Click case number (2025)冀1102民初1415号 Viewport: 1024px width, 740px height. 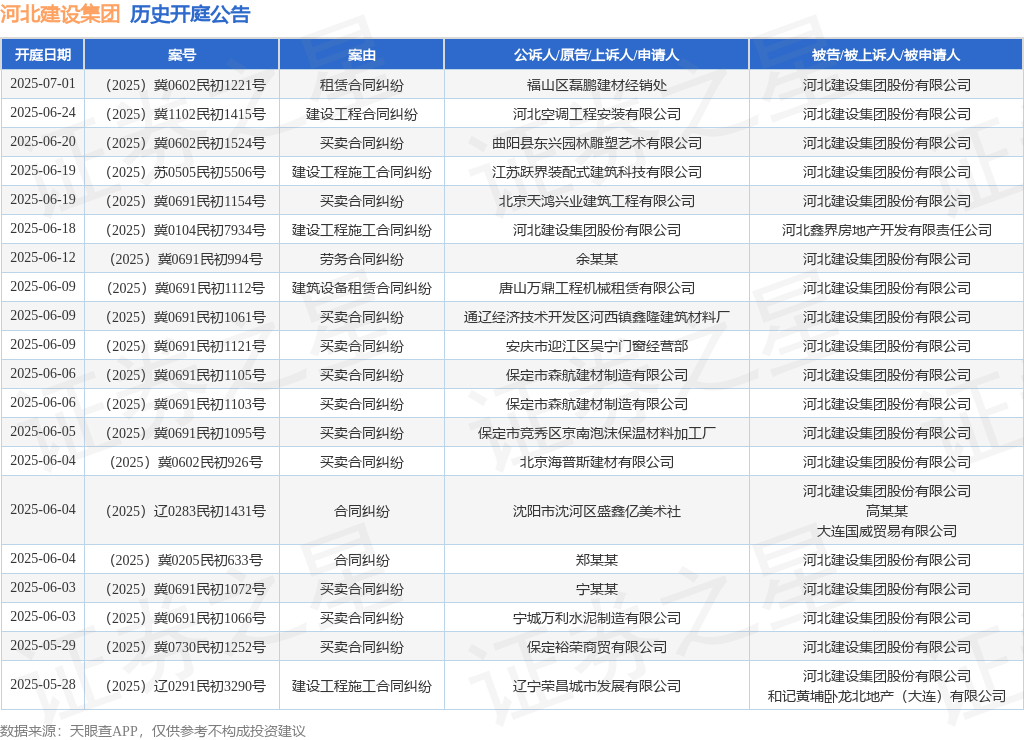pyautogui.click(x=185, y=114)
